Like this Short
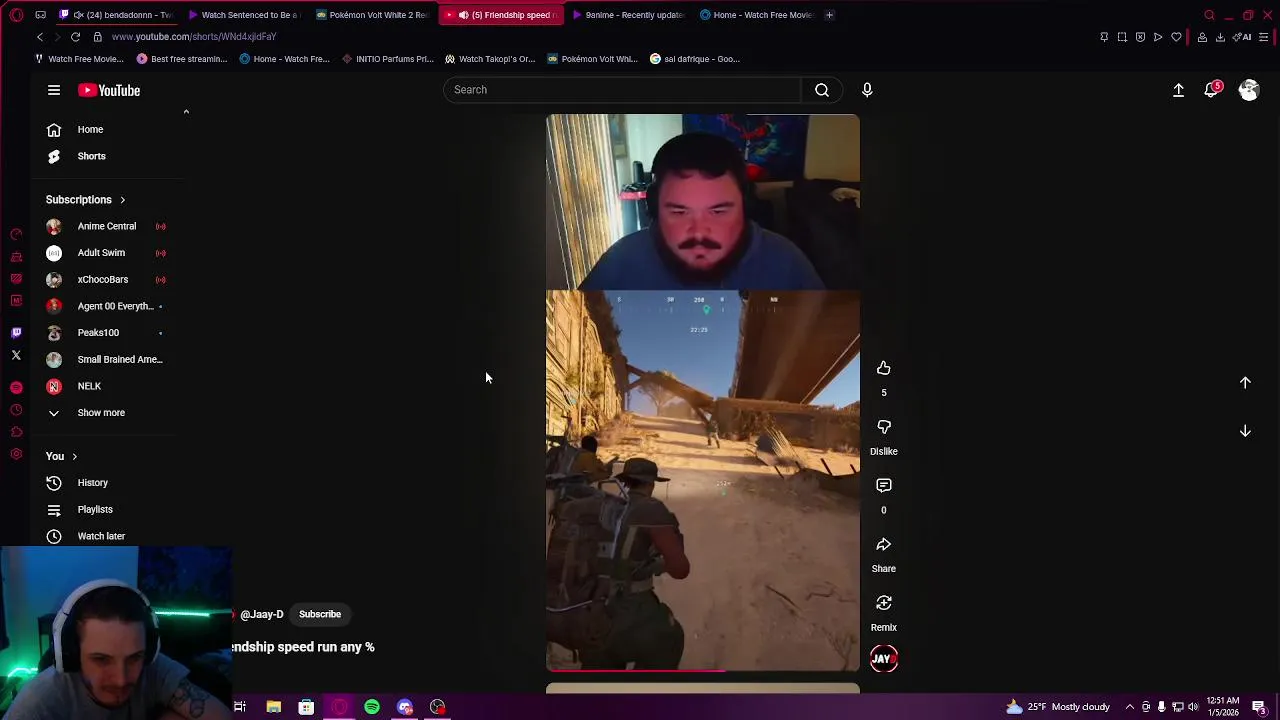1280x720 pixels. pos(883,369)
